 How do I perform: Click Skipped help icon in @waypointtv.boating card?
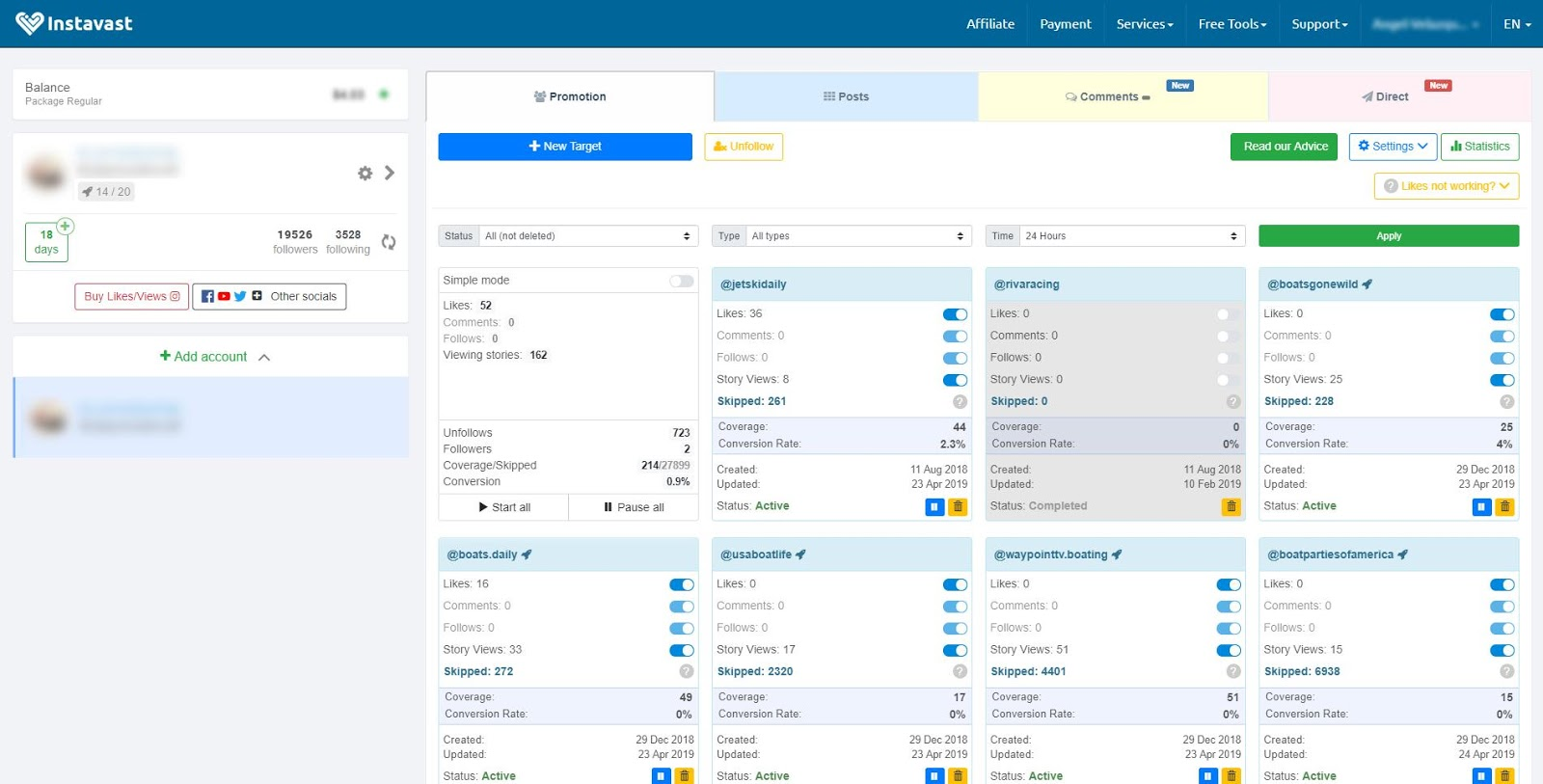1233,672
